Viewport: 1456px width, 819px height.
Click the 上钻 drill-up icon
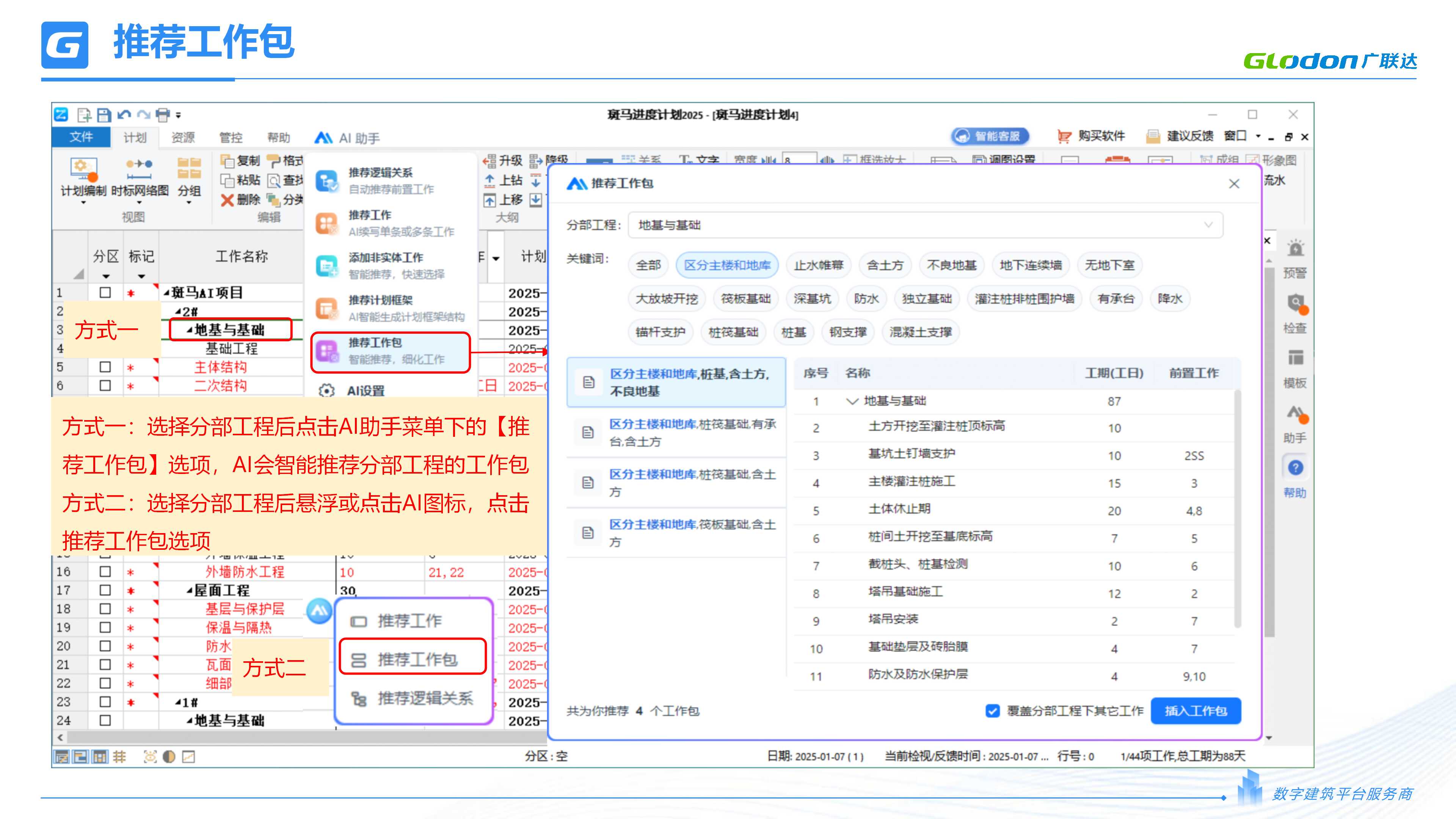490,180
